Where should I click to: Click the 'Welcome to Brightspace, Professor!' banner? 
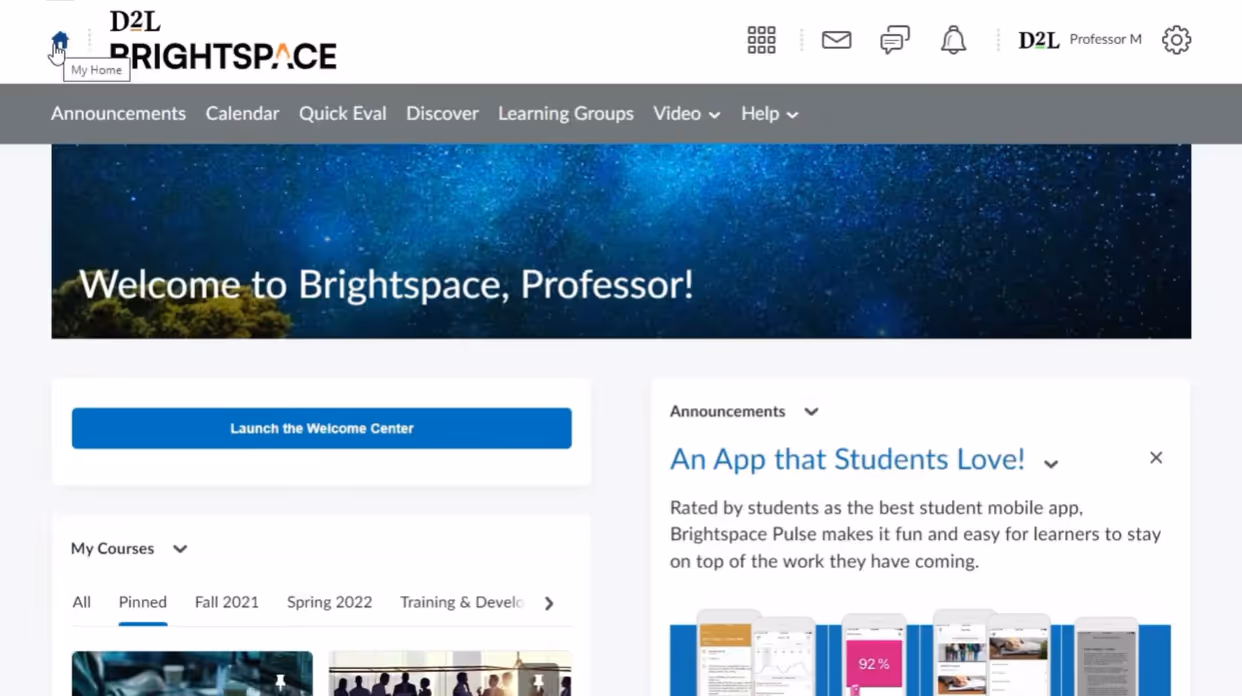(621, 241)
